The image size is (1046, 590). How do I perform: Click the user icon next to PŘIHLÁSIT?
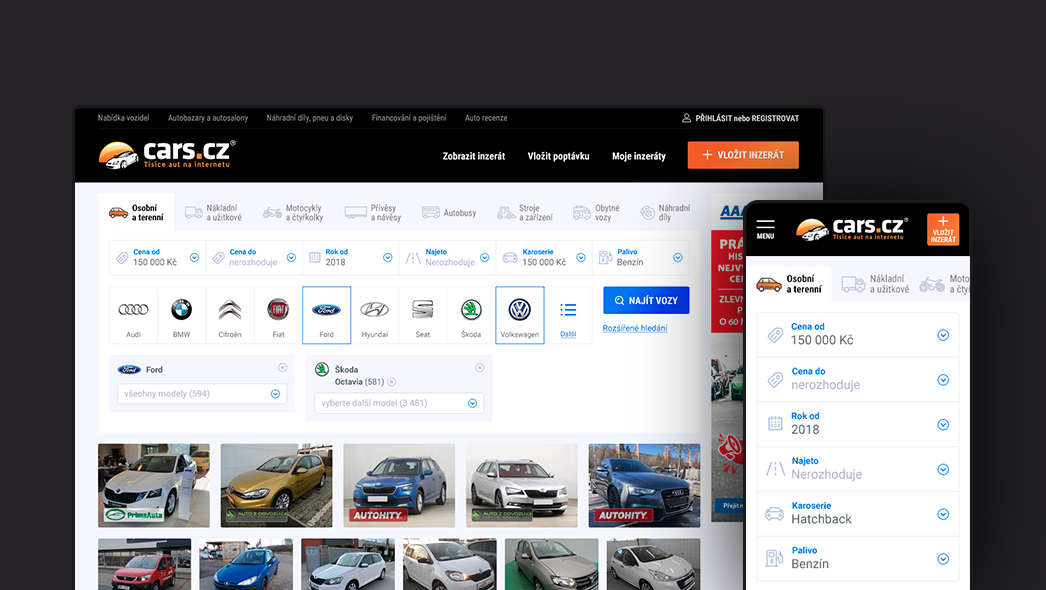pyautogui.click(x=686, y=118)
